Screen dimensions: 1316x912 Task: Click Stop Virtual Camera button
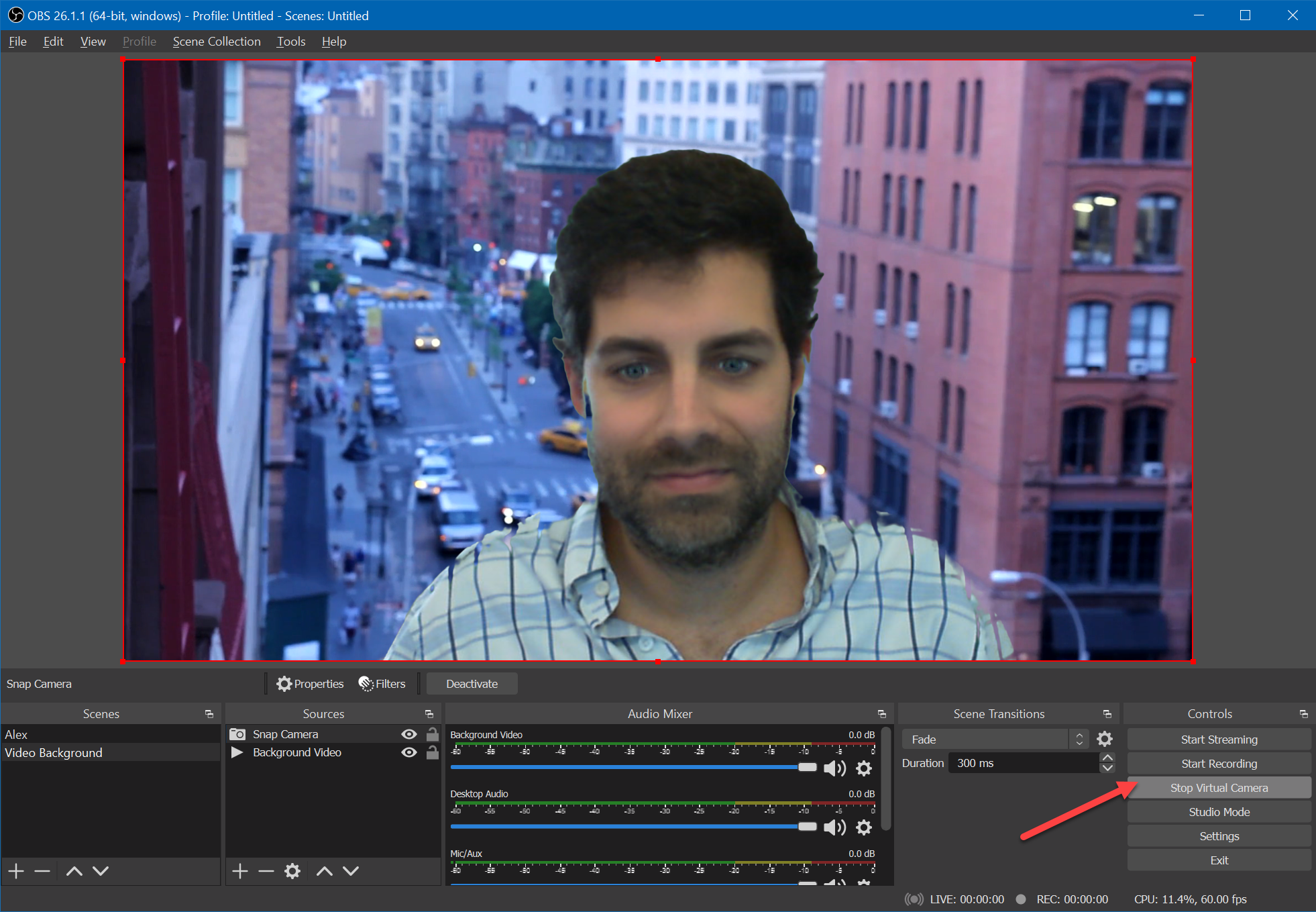(x=1219, y=788)
